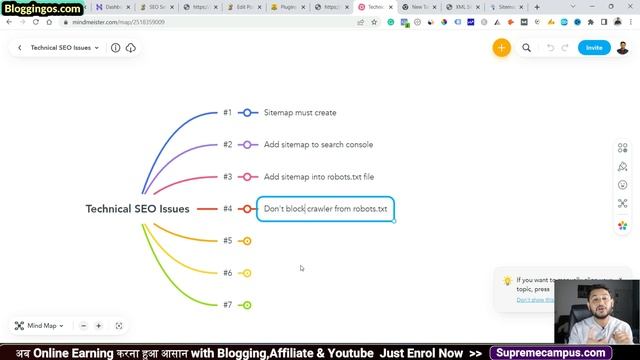Open the connections icon in right sidebar
The image size is (640, 360).
pos(622,203)
